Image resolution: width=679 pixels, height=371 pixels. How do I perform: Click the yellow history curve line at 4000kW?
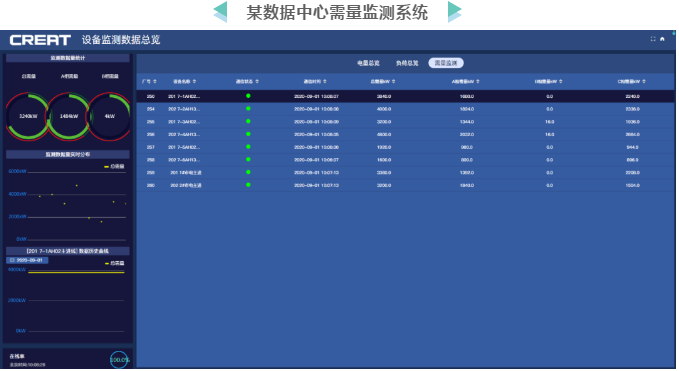click(76, 272)
